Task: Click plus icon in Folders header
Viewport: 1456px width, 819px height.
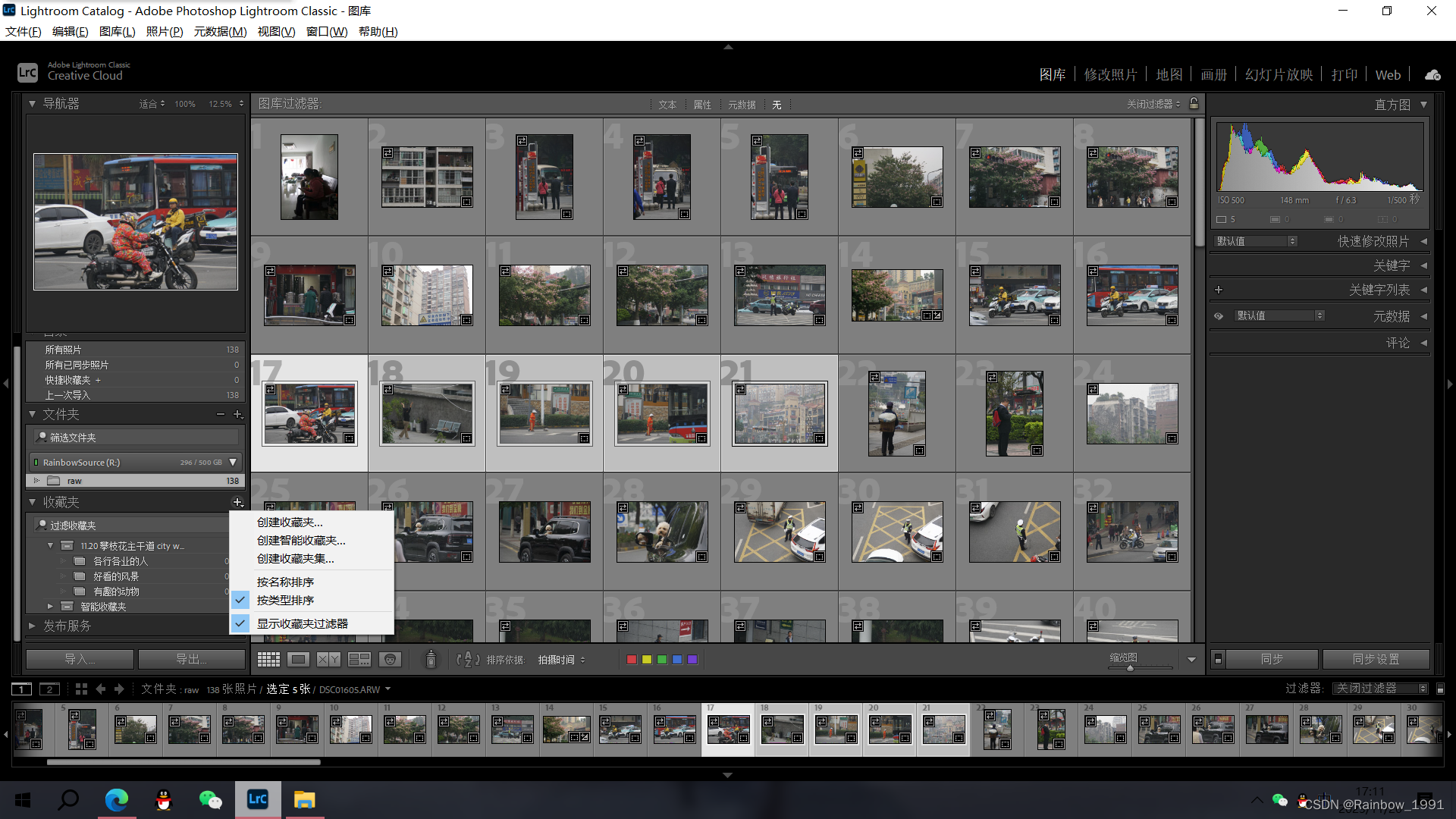Action: tap(237, 414)
